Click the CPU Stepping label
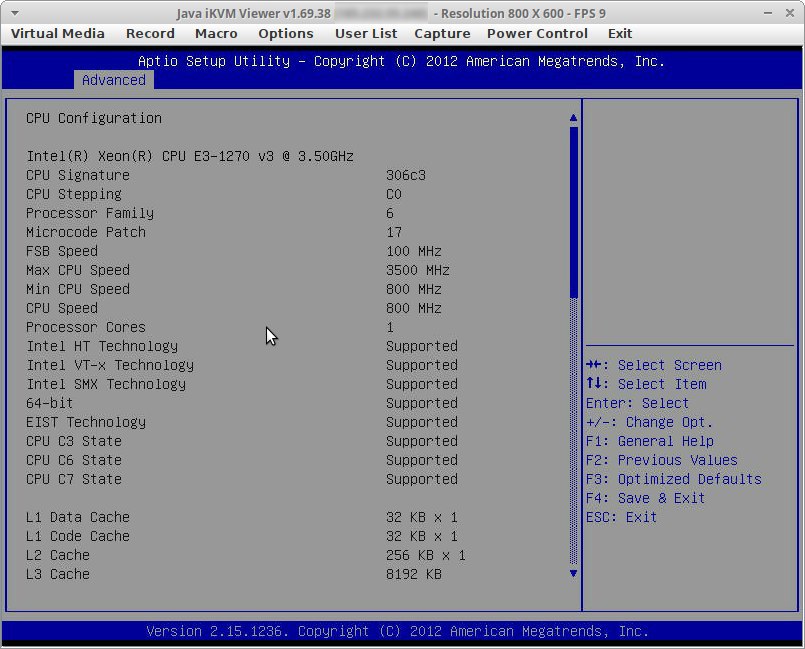 coord(74,194)
